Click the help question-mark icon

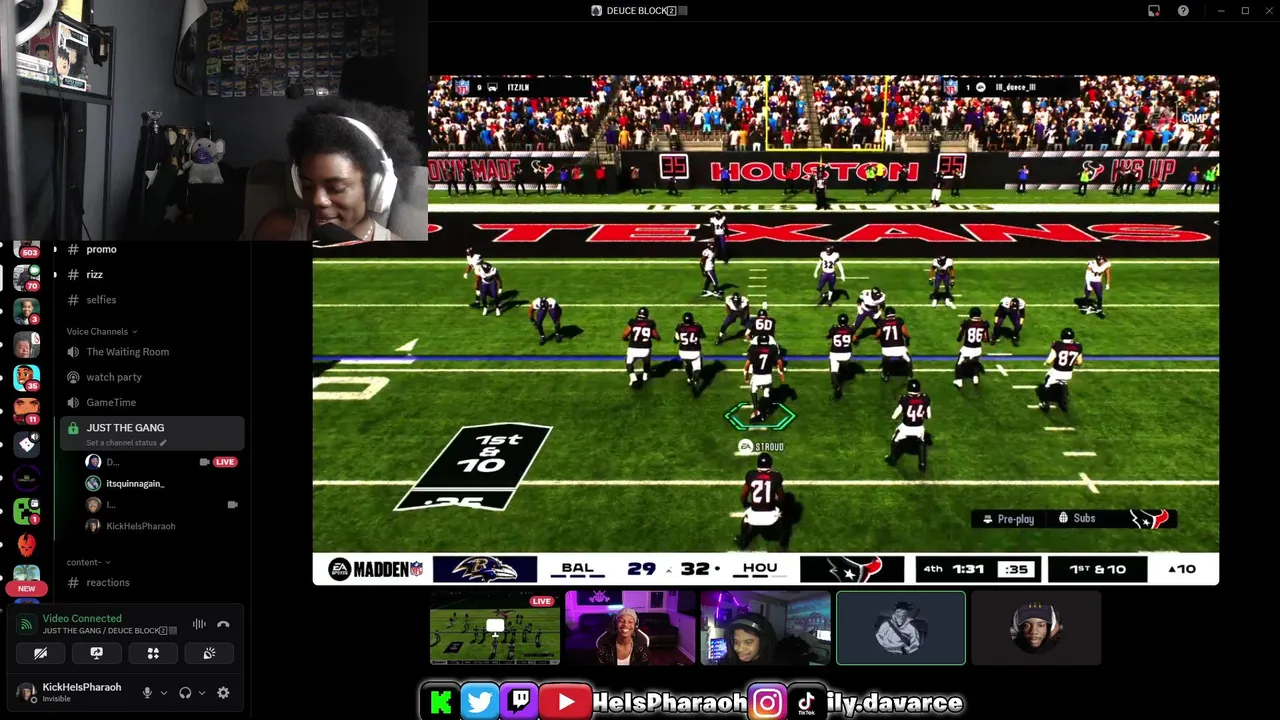(x=1183, y=11)
